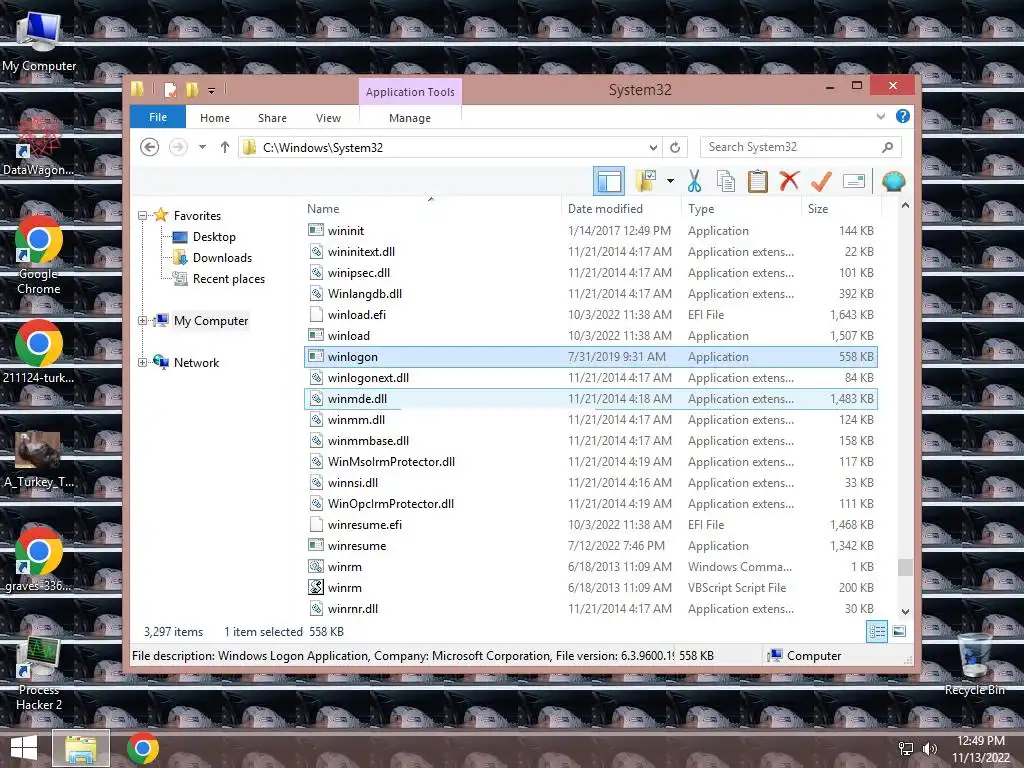Open the File menu tab
The height and width of the screenshot is (768, 1024).
pos(158,117)
